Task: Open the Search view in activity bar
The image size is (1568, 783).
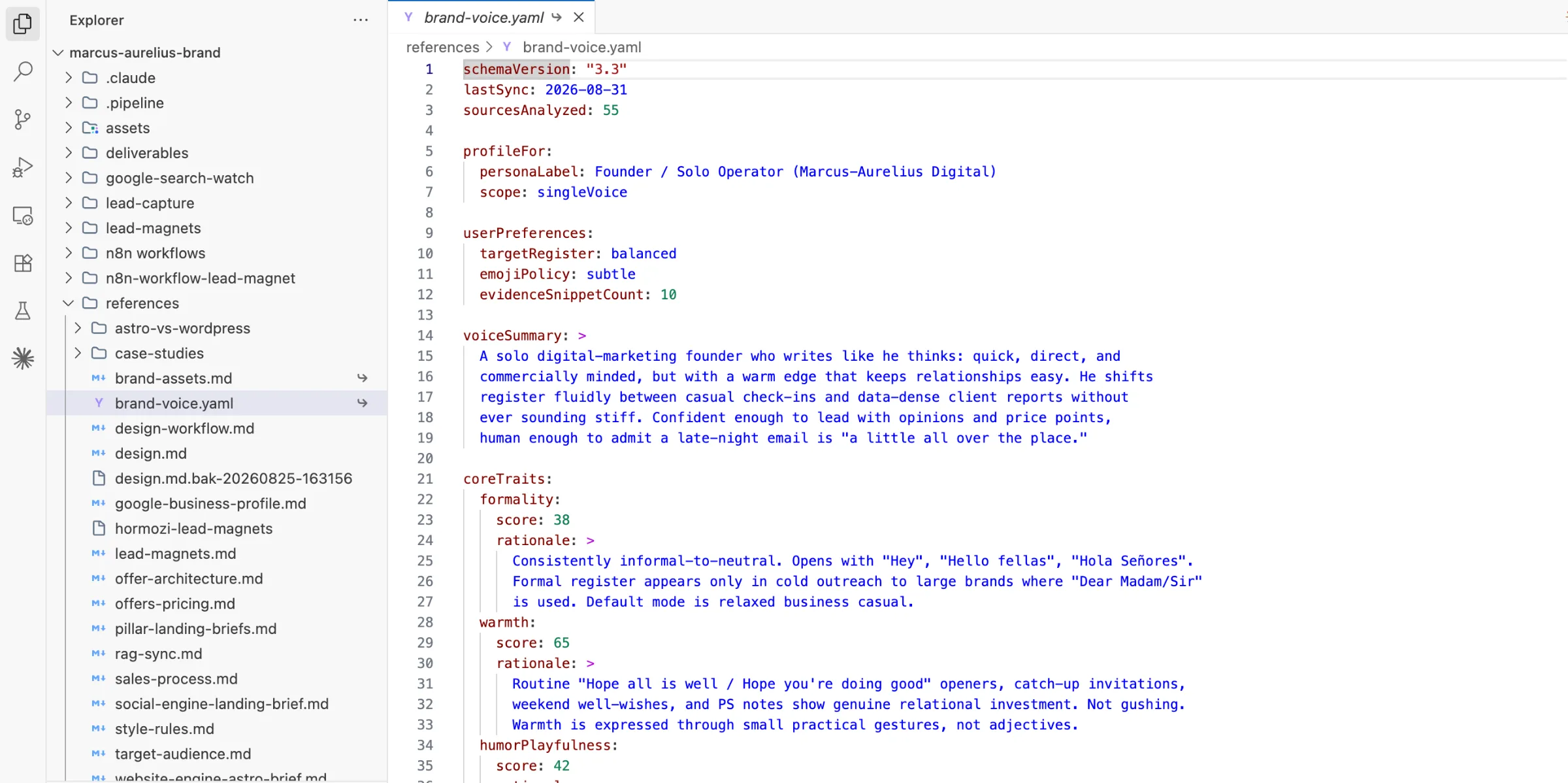Action: coord(23,71)
